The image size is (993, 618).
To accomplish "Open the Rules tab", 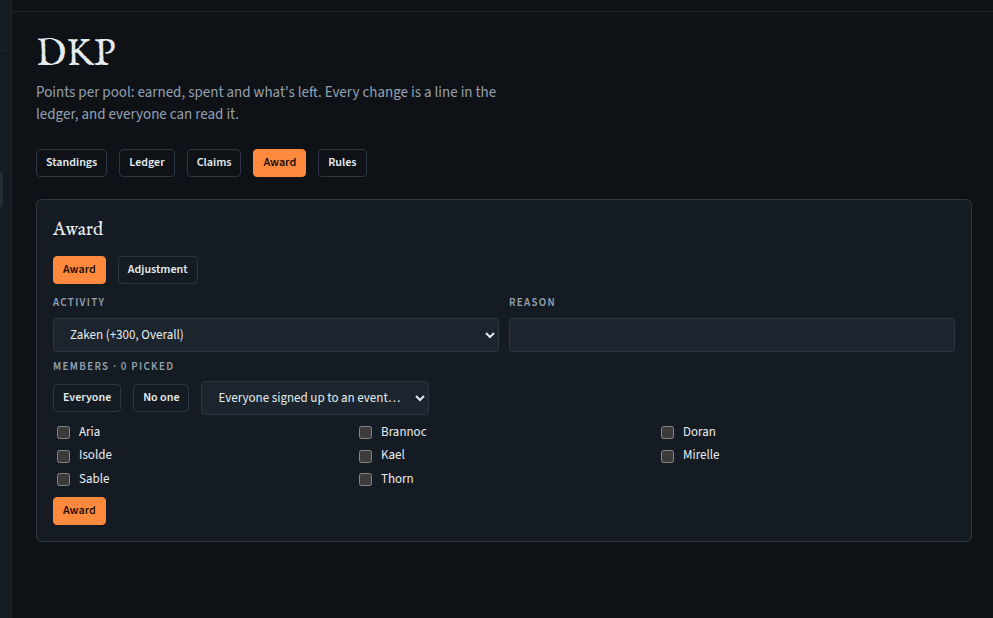I will (342, 163).
